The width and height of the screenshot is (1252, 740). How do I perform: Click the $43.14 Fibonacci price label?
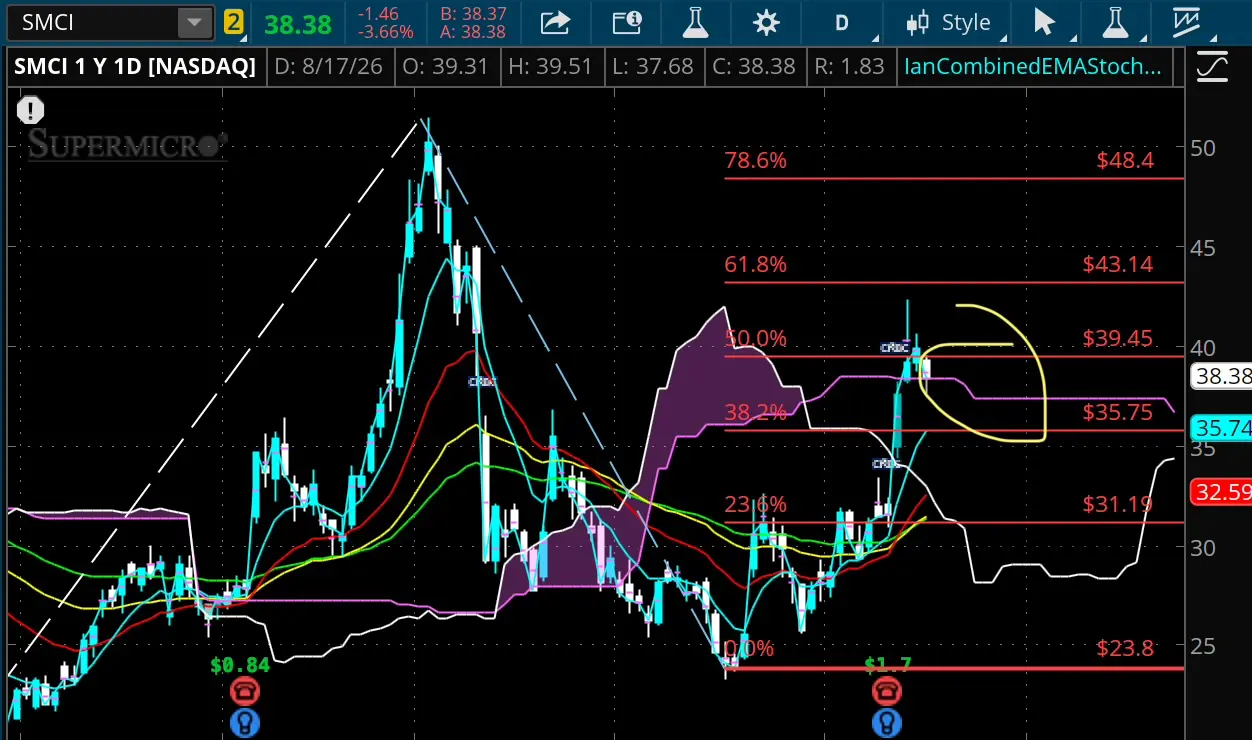(x=1118, y=265)
